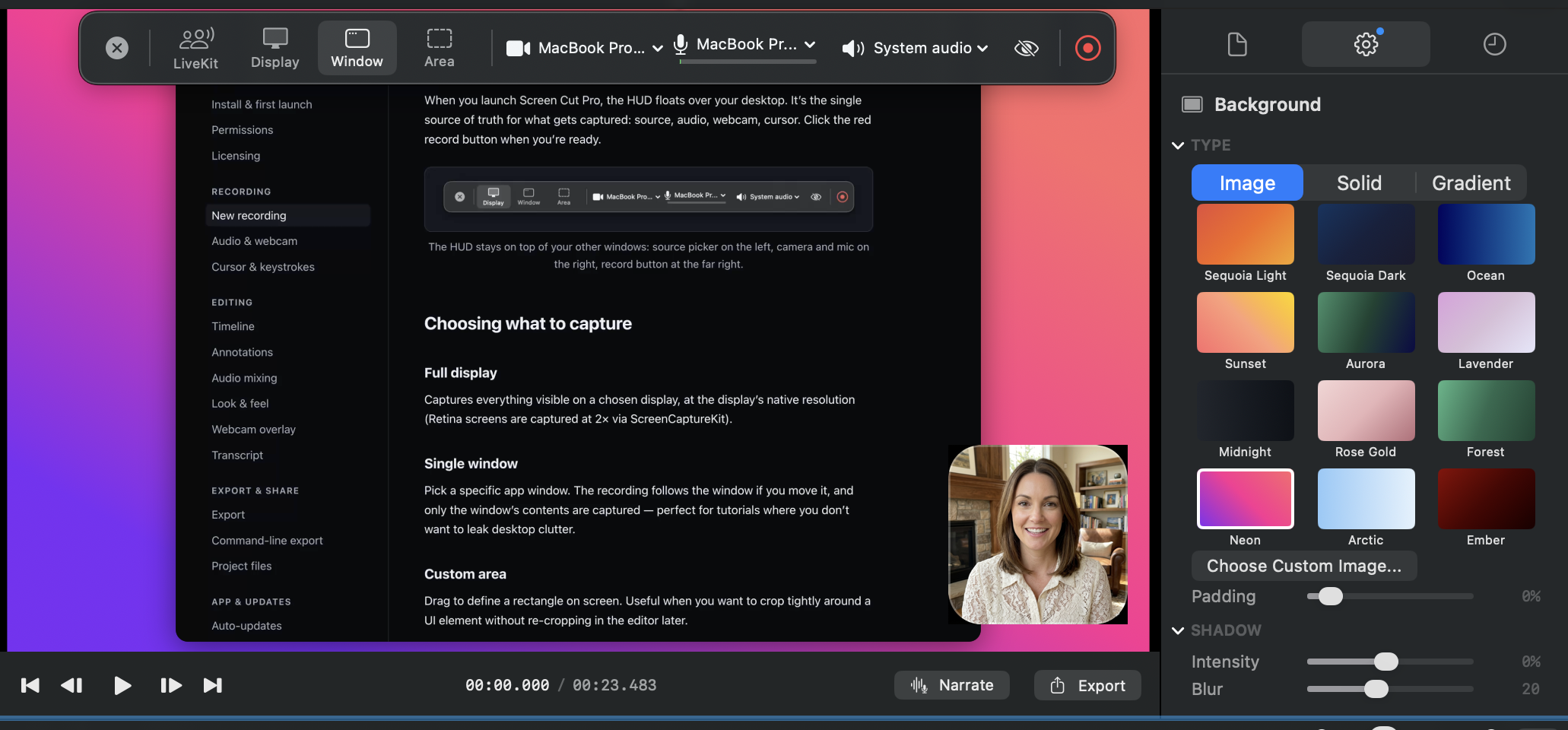Image resolution: width=1568 pixels, height=730 pixels.
Task: Choose the Neon background
Action: tap(1246, 499)
